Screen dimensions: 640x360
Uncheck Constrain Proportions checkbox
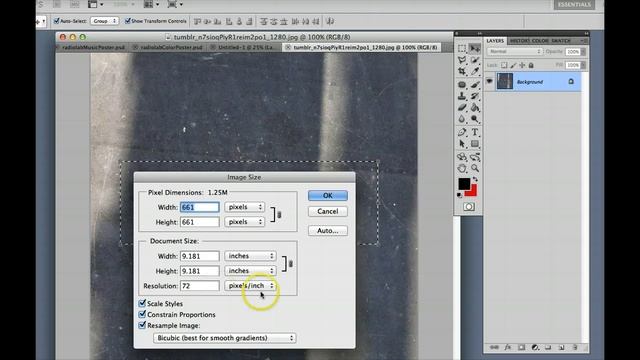[x=142, y=314]
